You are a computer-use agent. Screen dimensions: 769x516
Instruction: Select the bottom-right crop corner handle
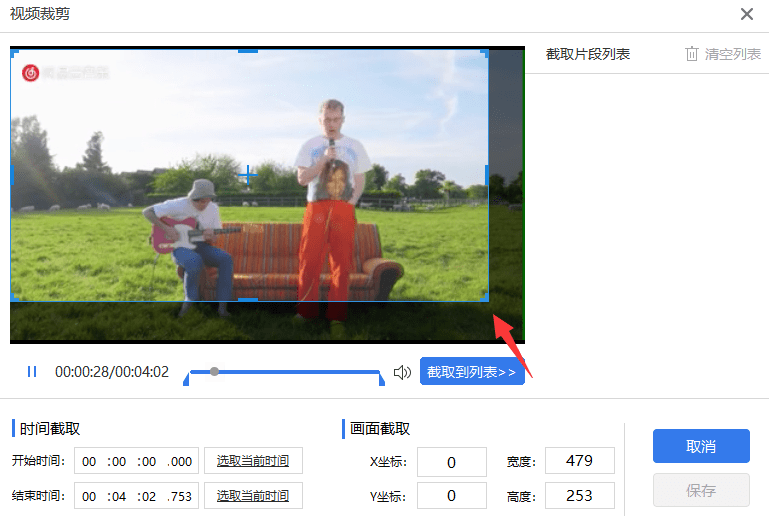pos(486,298)
